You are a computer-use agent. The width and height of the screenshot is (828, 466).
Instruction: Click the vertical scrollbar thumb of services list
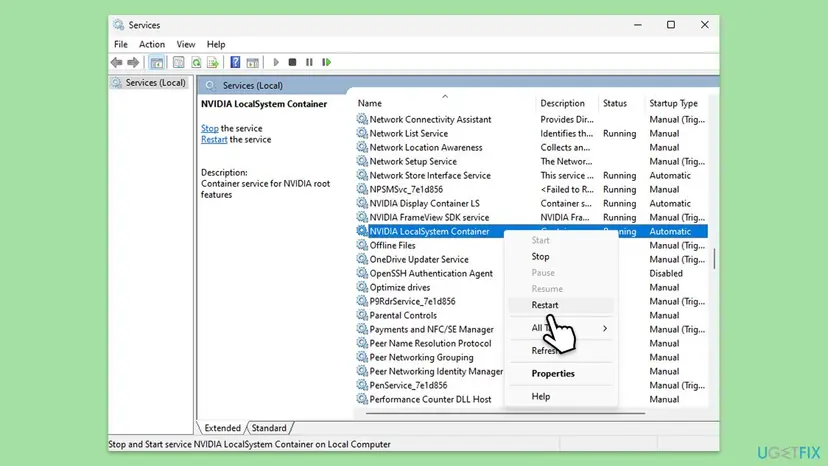coord(714,259)
